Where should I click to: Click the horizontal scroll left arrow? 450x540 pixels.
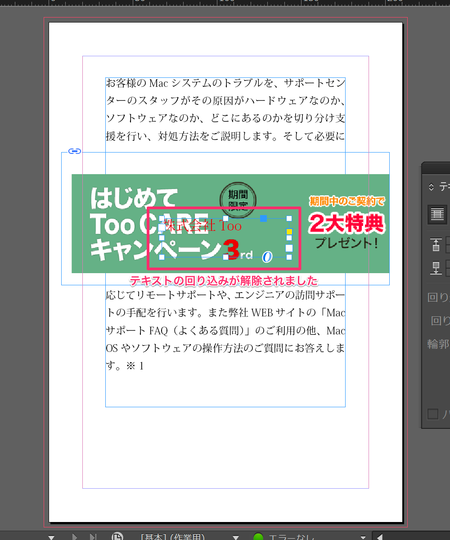click(x=379, y=537)
